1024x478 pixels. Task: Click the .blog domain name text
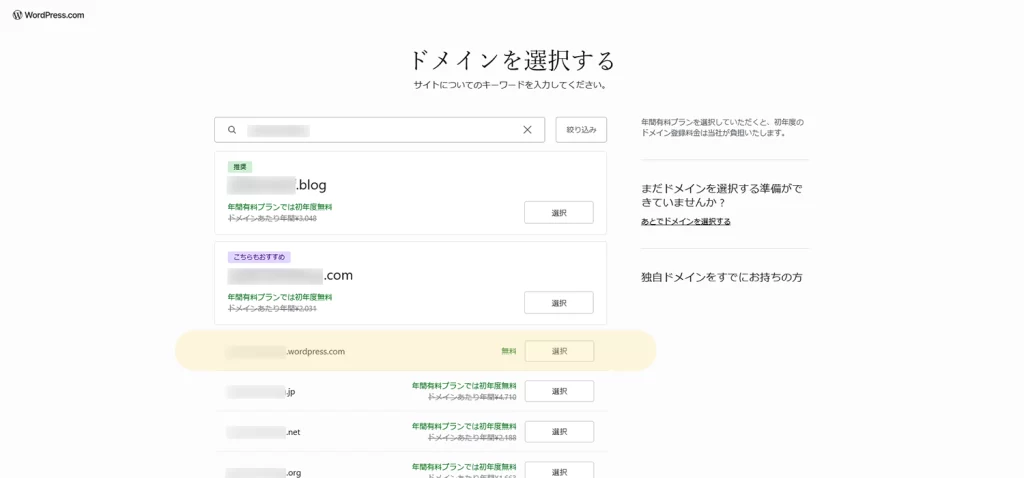(x=277, y=185)
